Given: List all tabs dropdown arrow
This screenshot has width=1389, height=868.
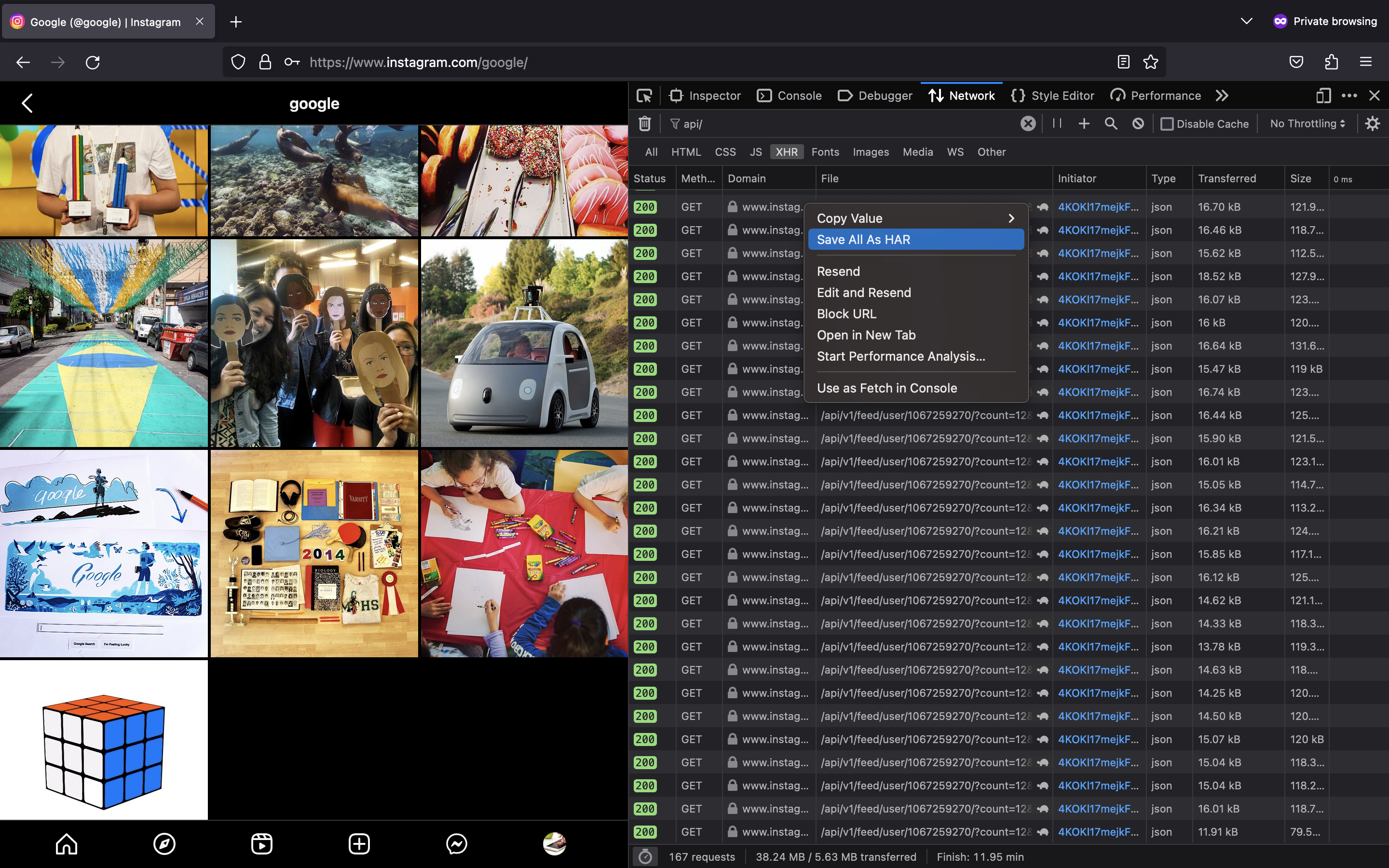Looking at the screenshot, I should tap(1247, 21).
